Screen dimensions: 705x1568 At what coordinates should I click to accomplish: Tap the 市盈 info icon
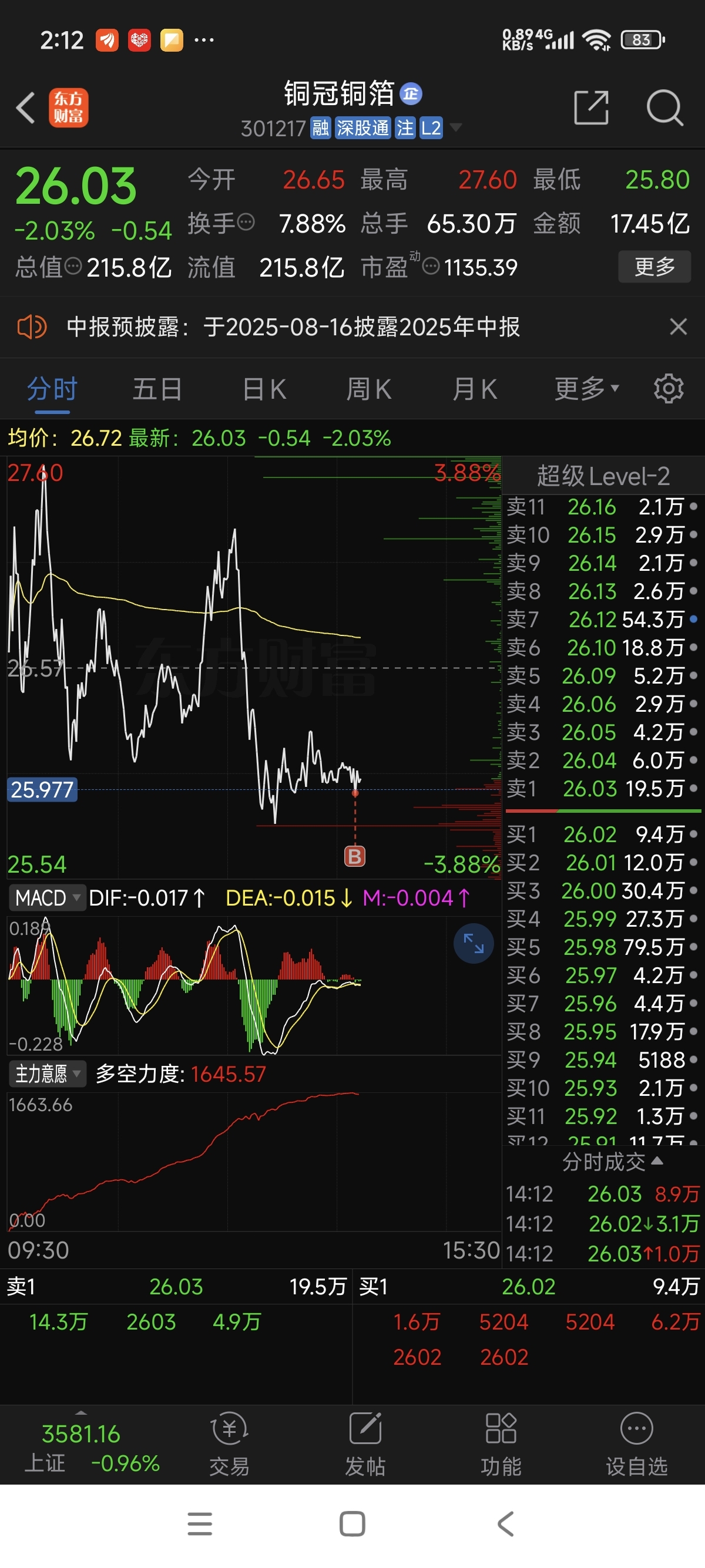coord(431,266)
